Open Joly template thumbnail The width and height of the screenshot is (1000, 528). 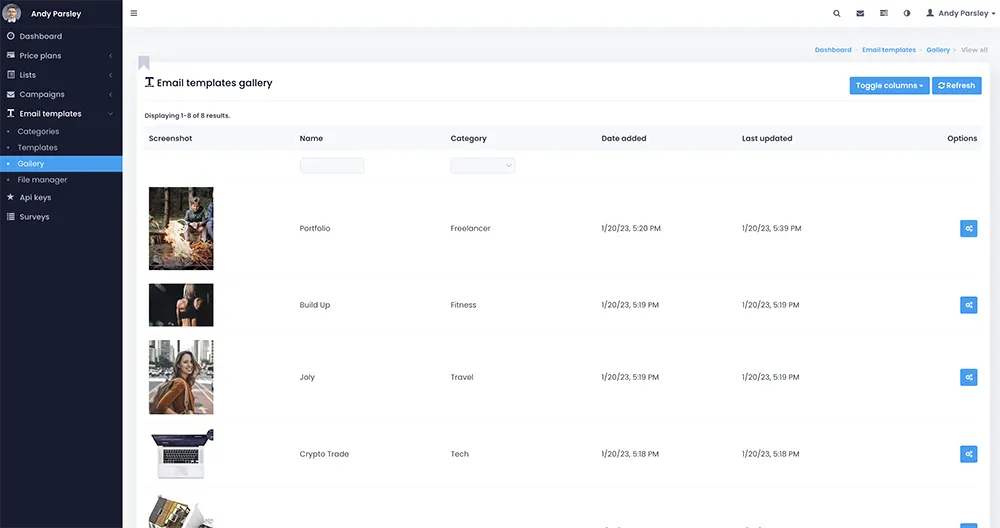tap(181, 377)
